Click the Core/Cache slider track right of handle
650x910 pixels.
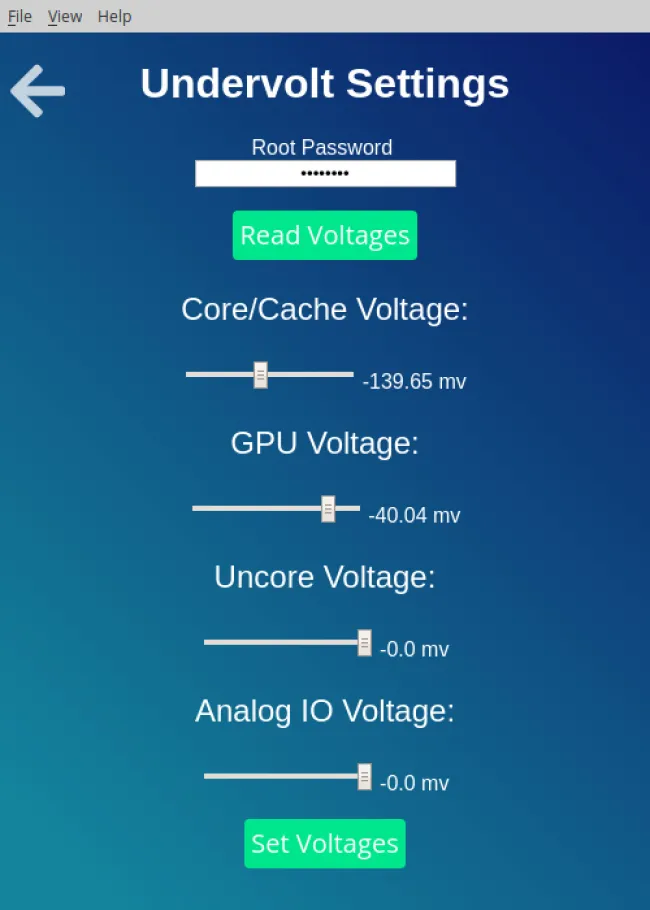pyautogui.click(x=311, y=374)
